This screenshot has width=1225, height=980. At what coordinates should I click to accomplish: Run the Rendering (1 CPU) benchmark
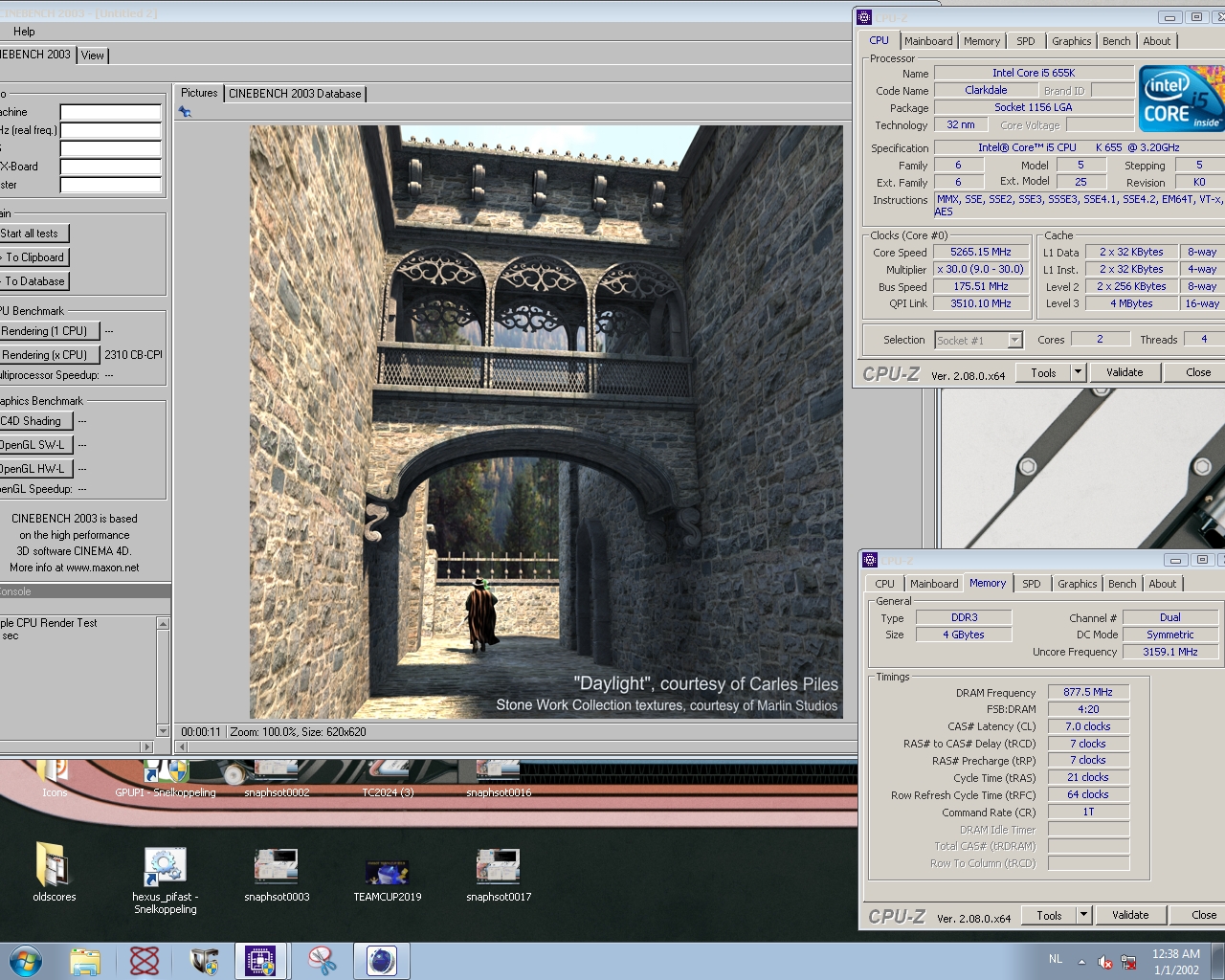(48, 331)
